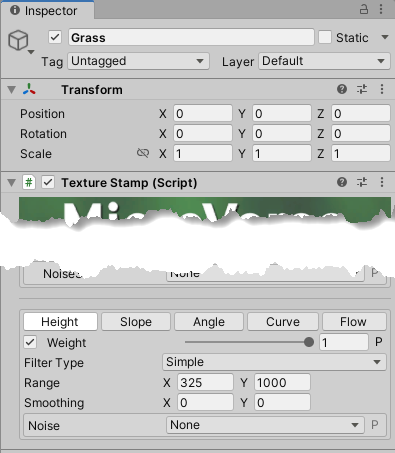
Task: Open Transform component three-dot menu
Action: tap(382, 89)
